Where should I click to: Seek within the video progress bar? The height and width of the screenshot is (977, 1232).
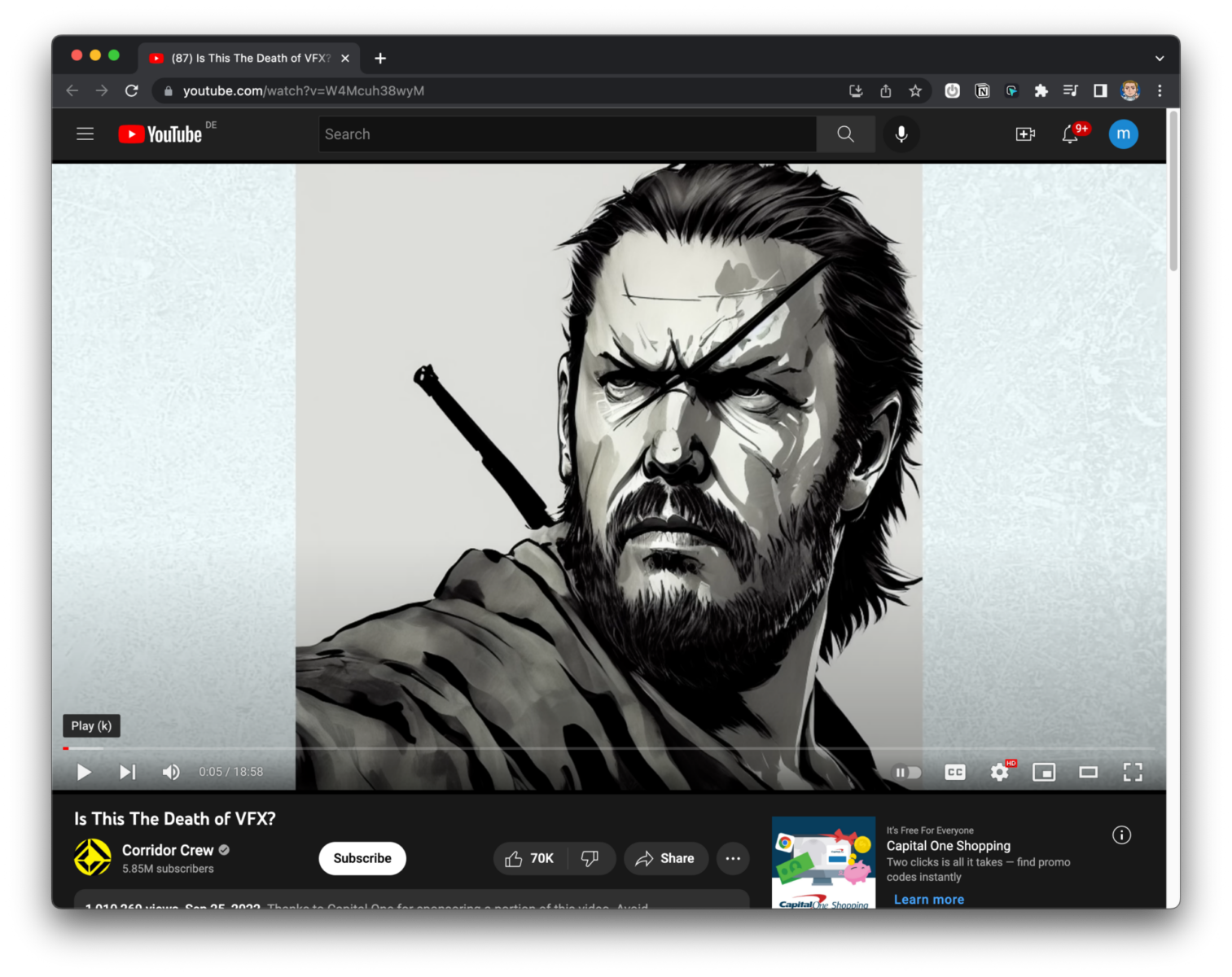(609, 747)
